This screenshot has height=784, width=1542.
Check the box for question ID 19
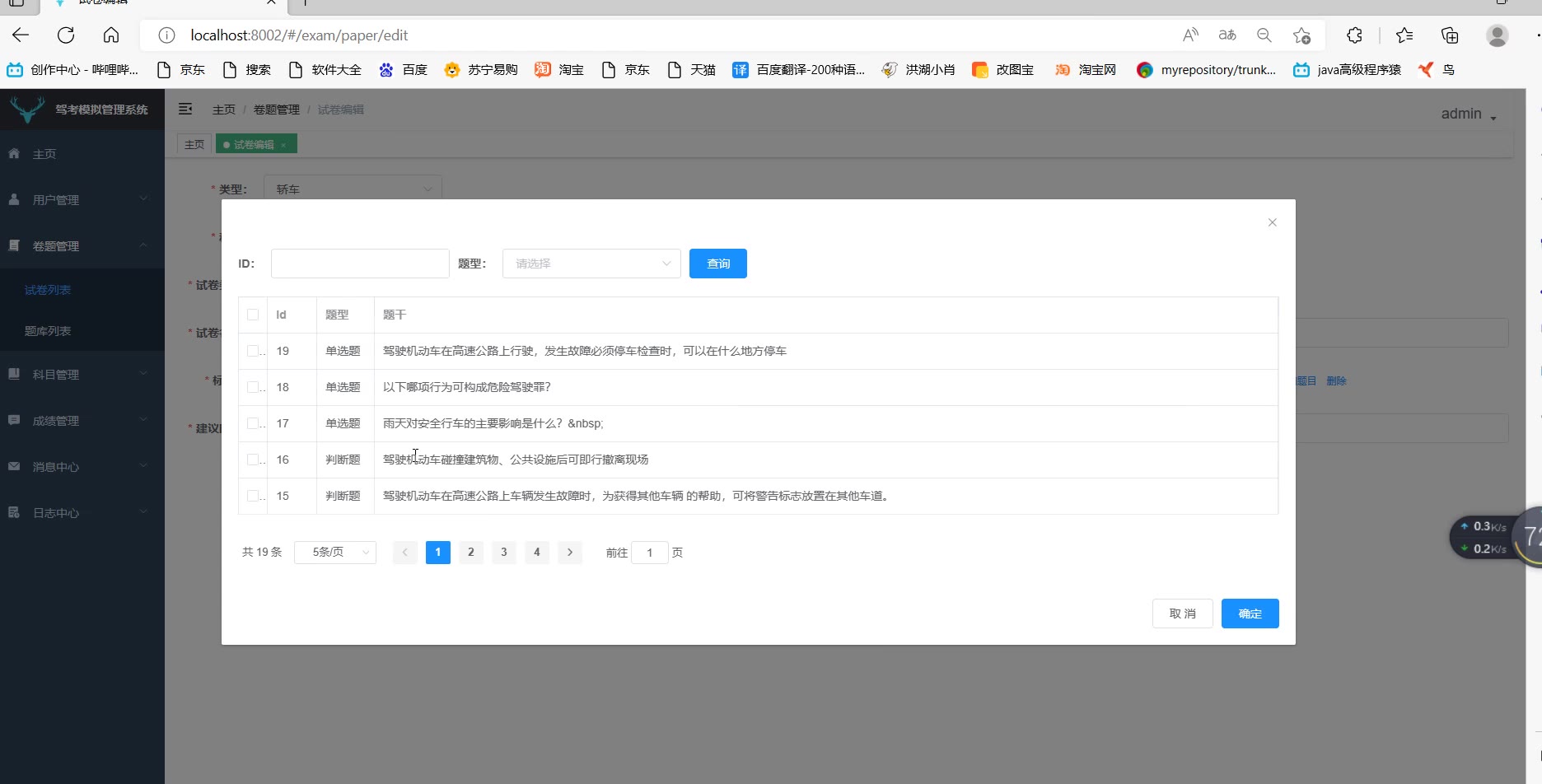pyautogui.click(x=253, y=351)
